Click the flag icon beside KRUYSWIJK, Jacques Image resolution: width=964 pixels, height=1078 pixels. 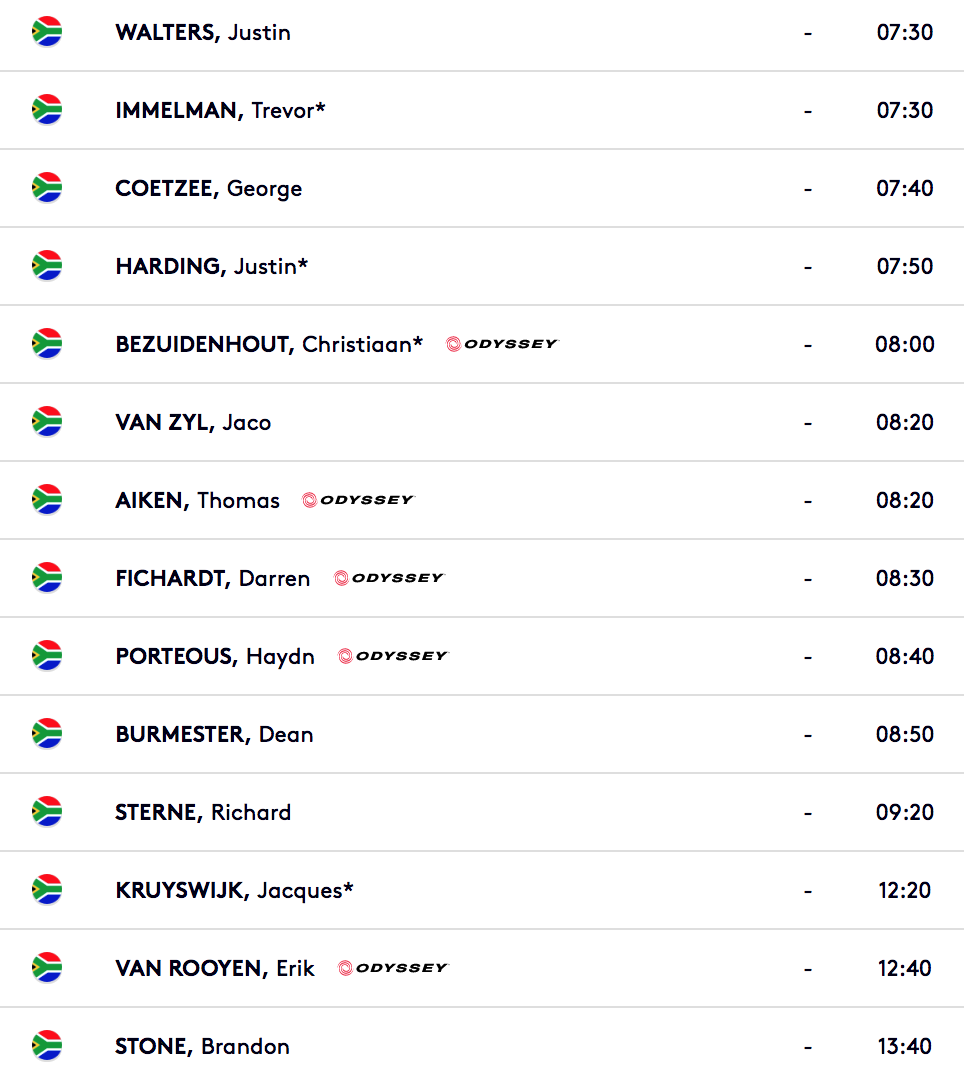tap(47, 890)
